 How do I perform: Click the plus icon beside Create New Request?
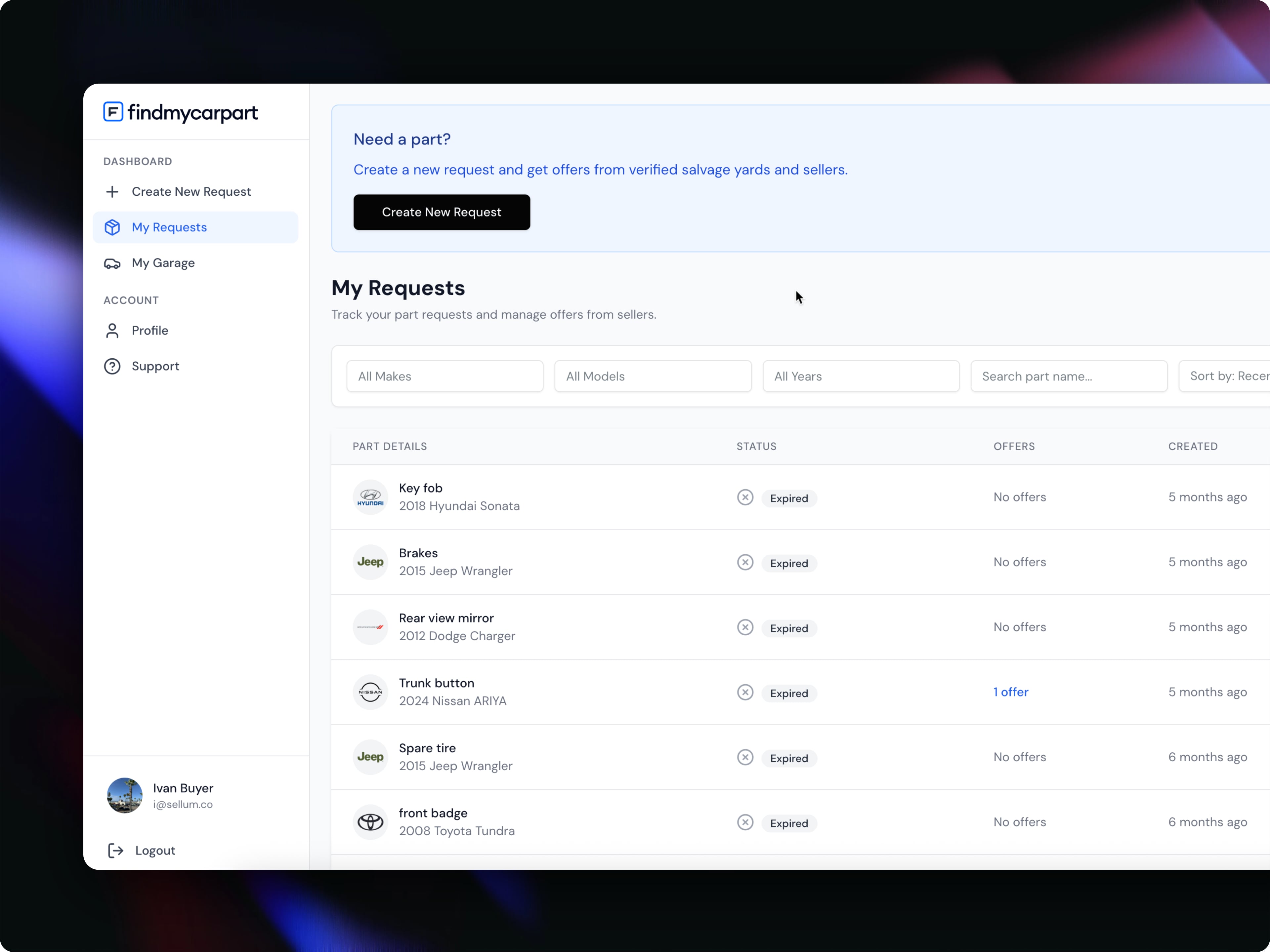[112, 192]
